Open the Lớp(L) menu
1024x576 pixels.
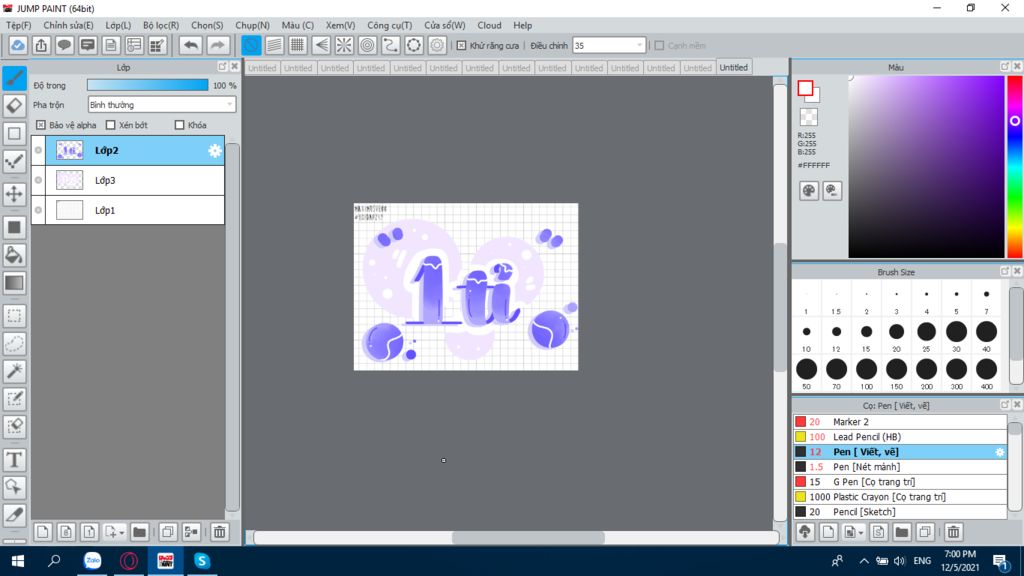(118, 25)
